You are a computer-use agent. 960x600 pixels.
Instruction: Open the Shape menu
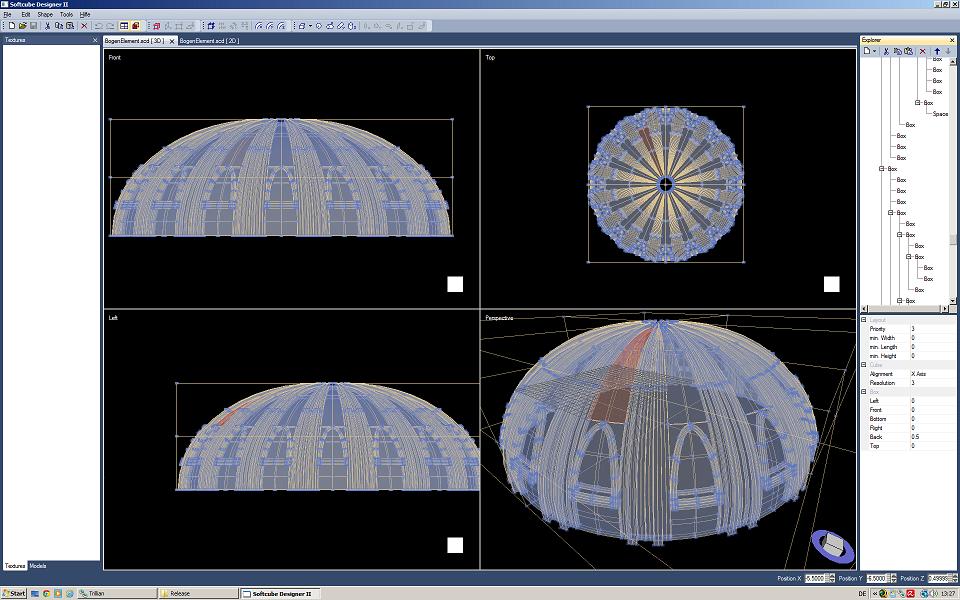tap(45, 15)
